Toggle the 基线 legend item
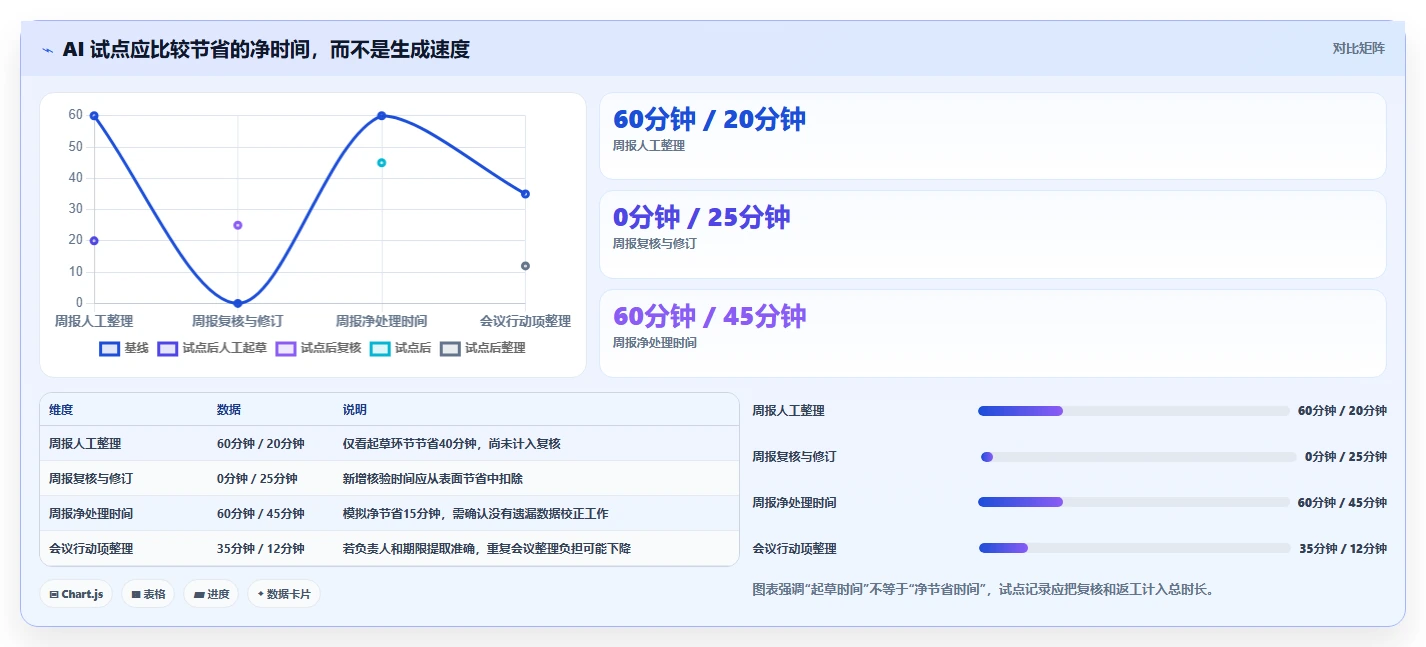The height and width of the screenshot is (647, 1426). point(125,348)
